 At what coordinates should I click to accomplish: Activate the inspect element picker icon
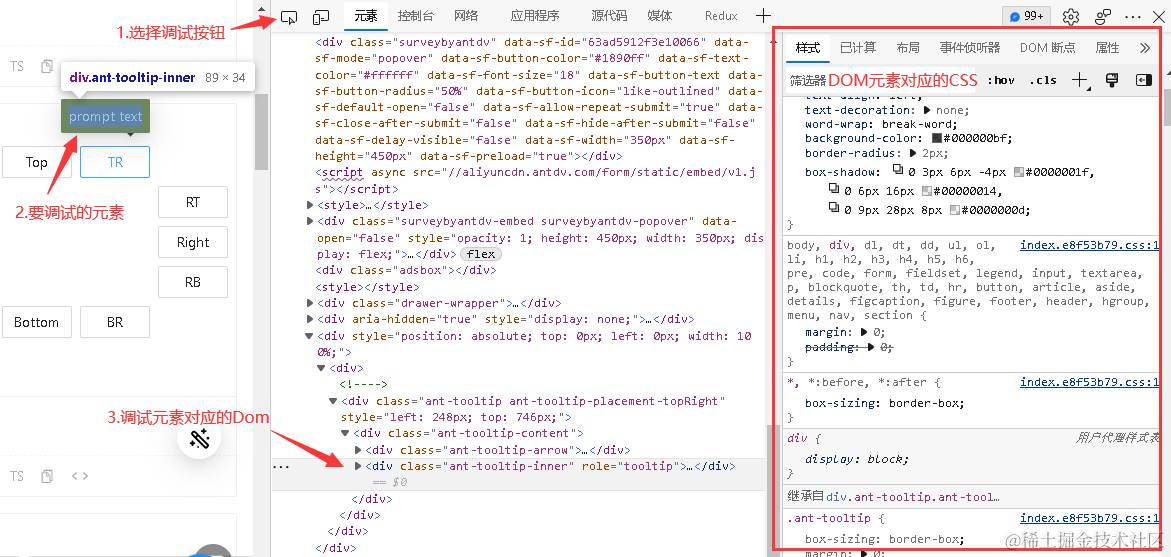tap(289, 16)
